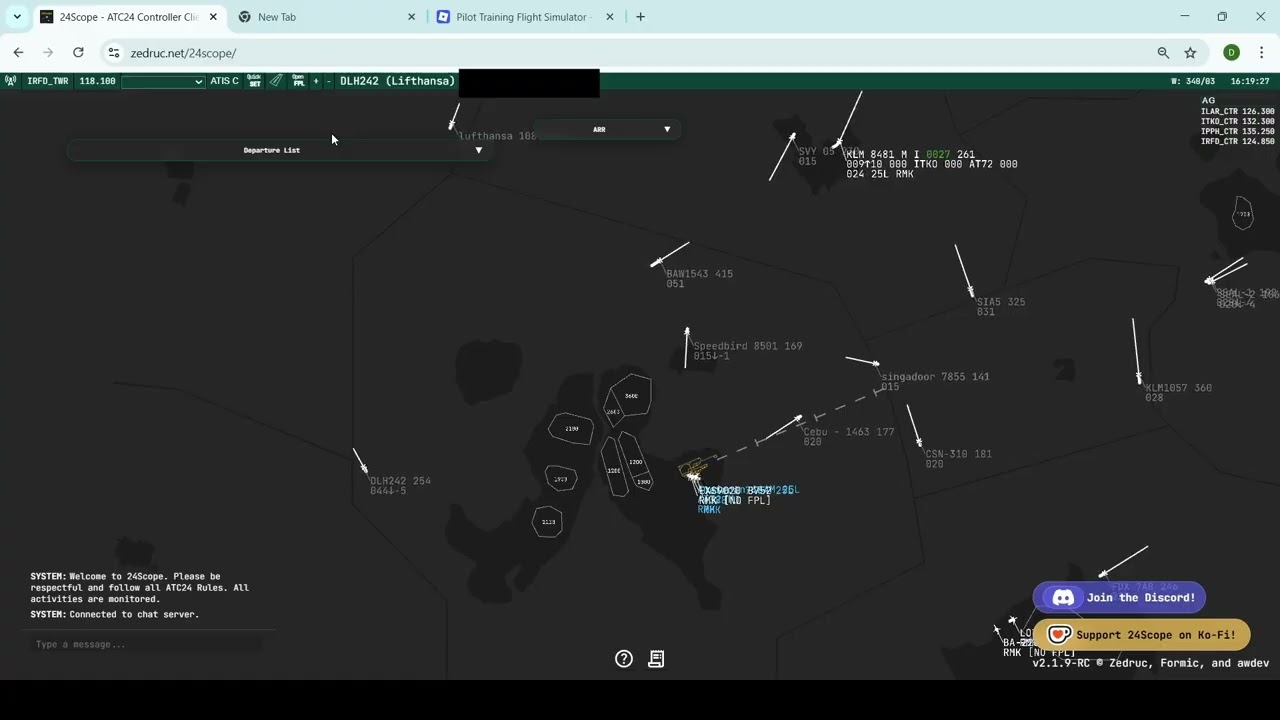
Task: Click the Quick SET button
Action: (254, 81)
